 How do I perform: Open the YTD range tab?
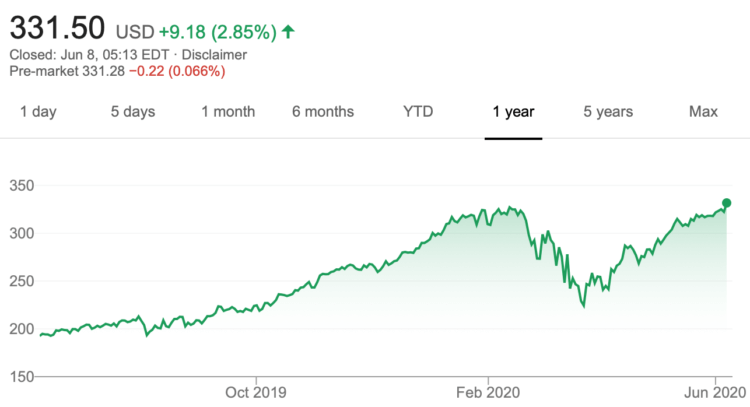[x=418, y=111]
